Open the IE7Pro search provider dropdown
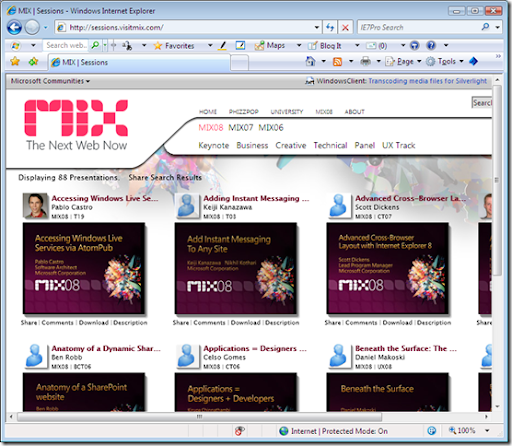This screenshot has width=512, height=446. (x=497, y=27)
